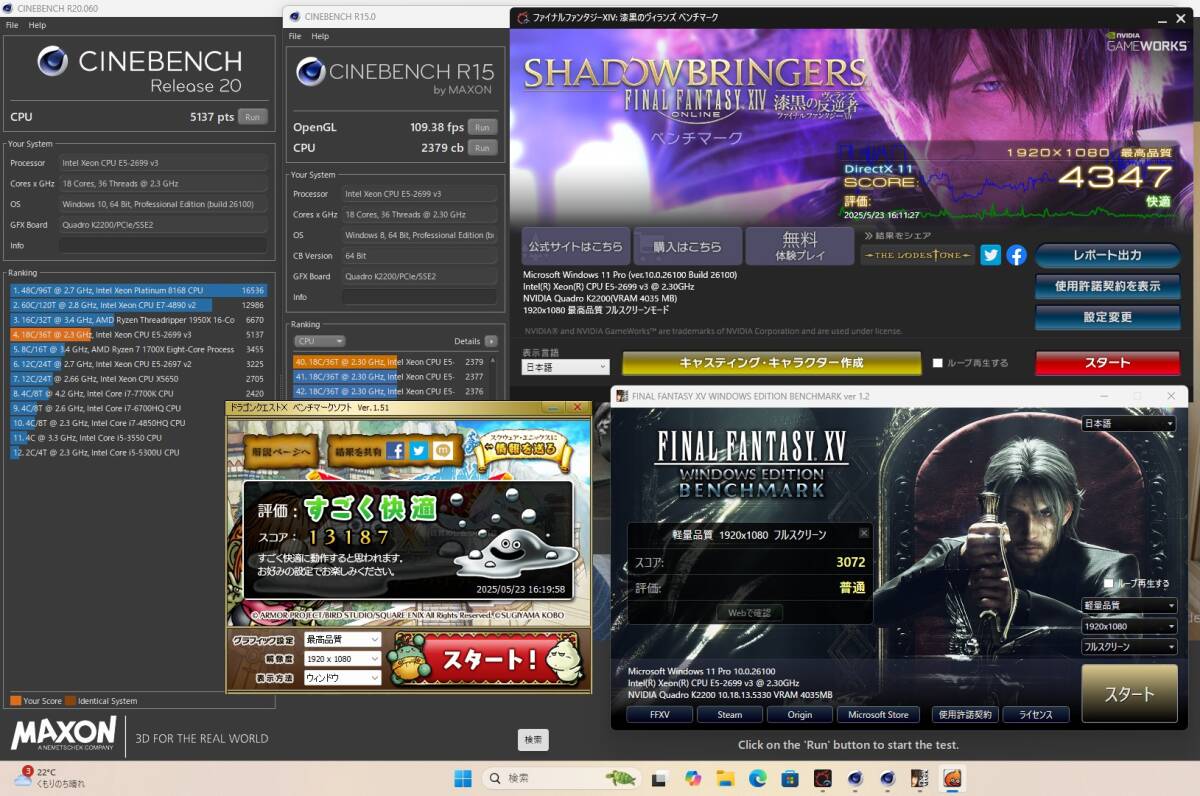Share Dragon Quest X result on Twitter
The width and height of the screenshot is (1200, 796).
419,450
